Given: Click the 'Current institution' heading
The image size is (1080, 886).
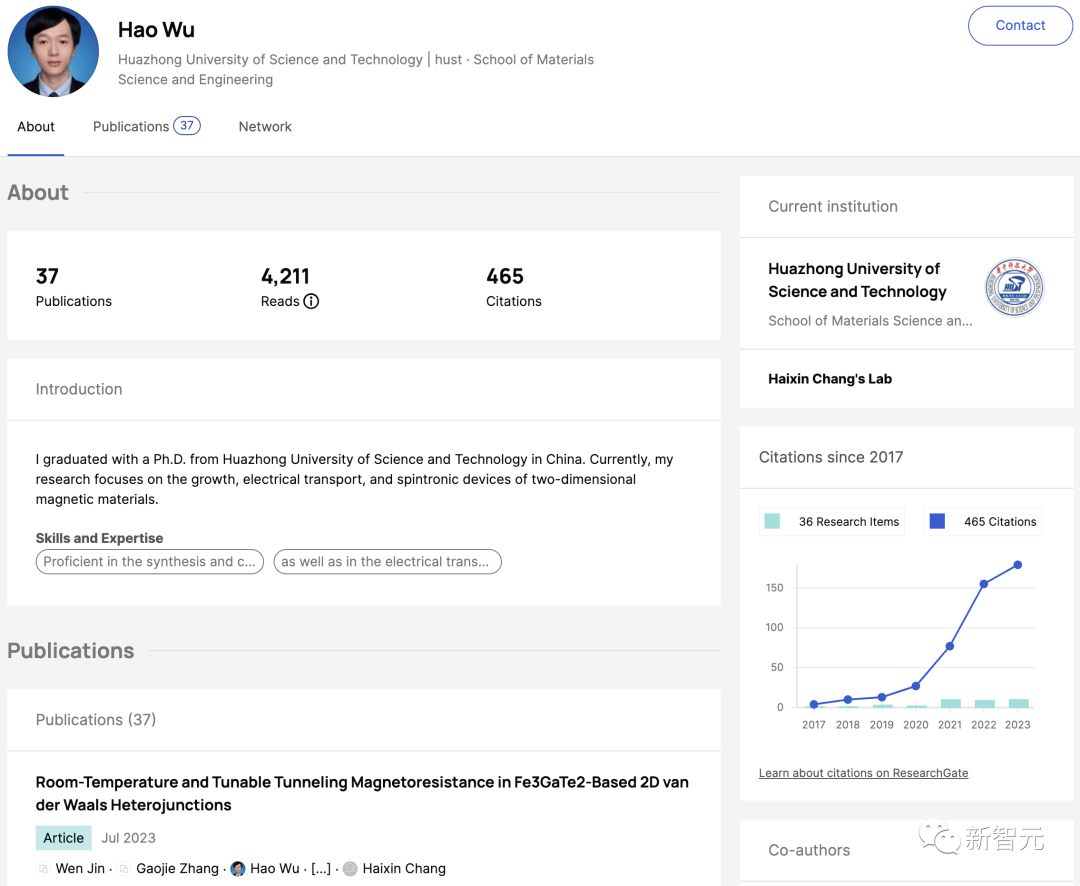Looking at the screenshot, I should tap(833, 207).
